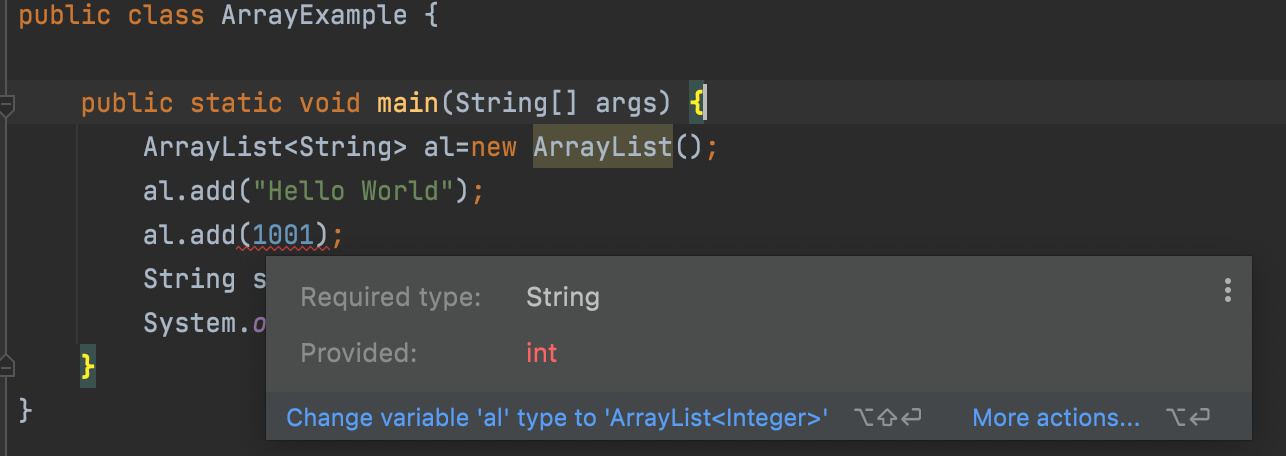1286x456 pixels.
Task: Apply Change variable 'al' type quick fix
Action: [x=557, y=418]
